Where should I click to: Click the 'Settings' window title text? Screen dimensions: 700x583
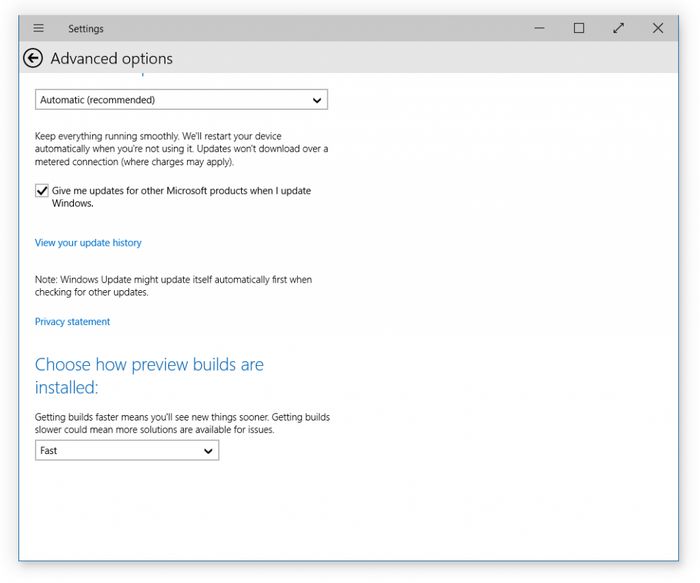click(86, 29)
